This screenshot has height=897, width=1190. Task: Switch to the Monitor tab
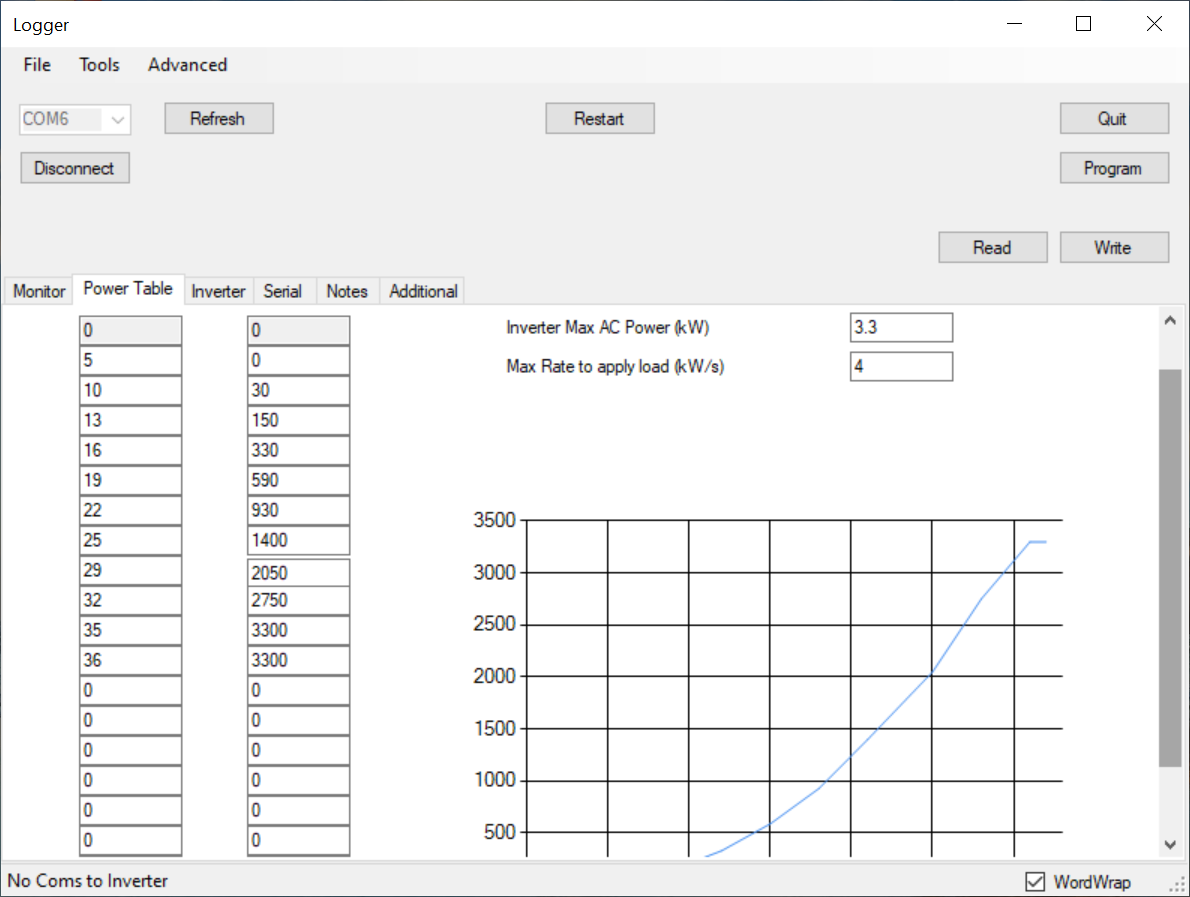(x=39, y=291)
